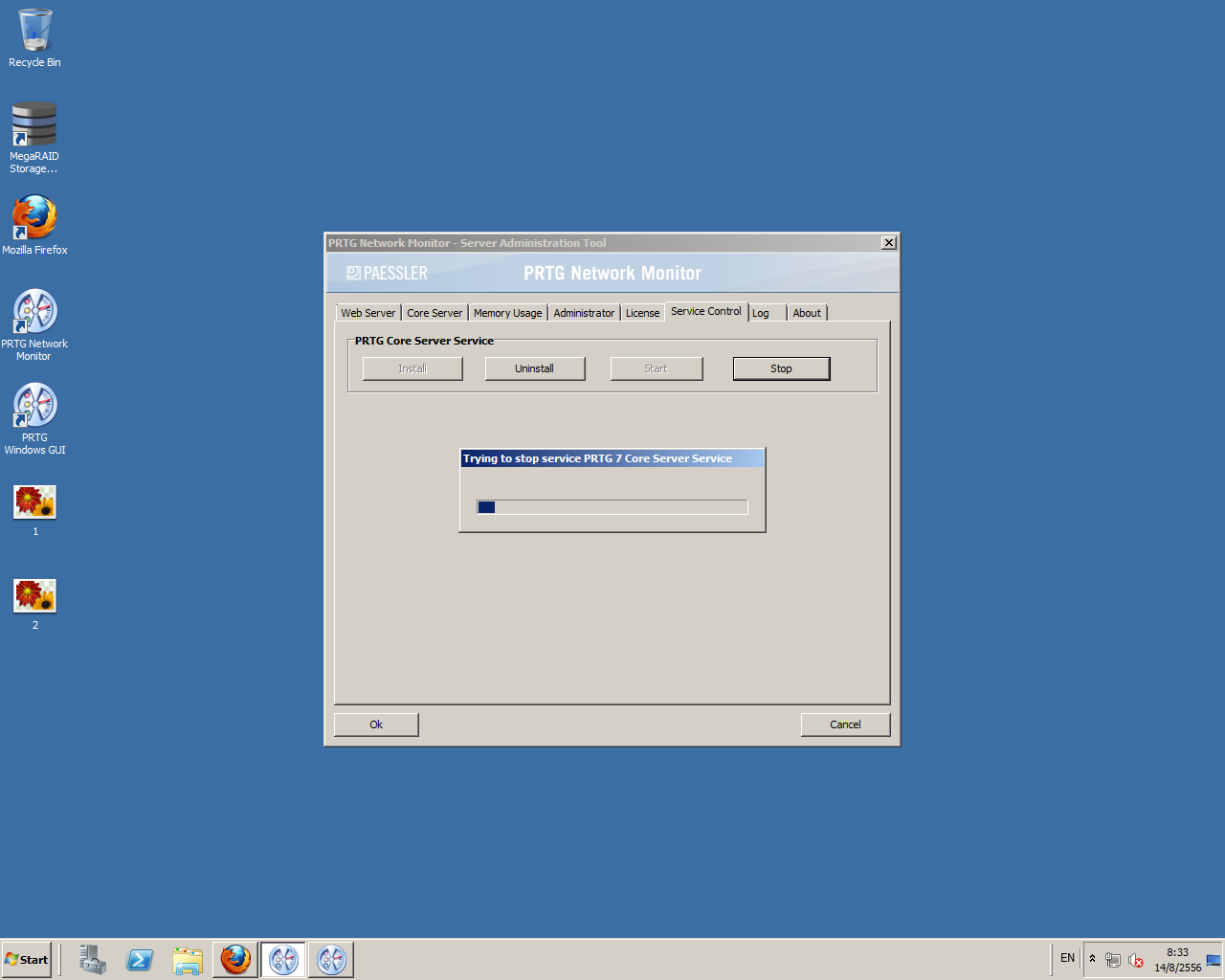
Task: Click the inactive PRTG taskbar button
Action: tap(331, 959)
